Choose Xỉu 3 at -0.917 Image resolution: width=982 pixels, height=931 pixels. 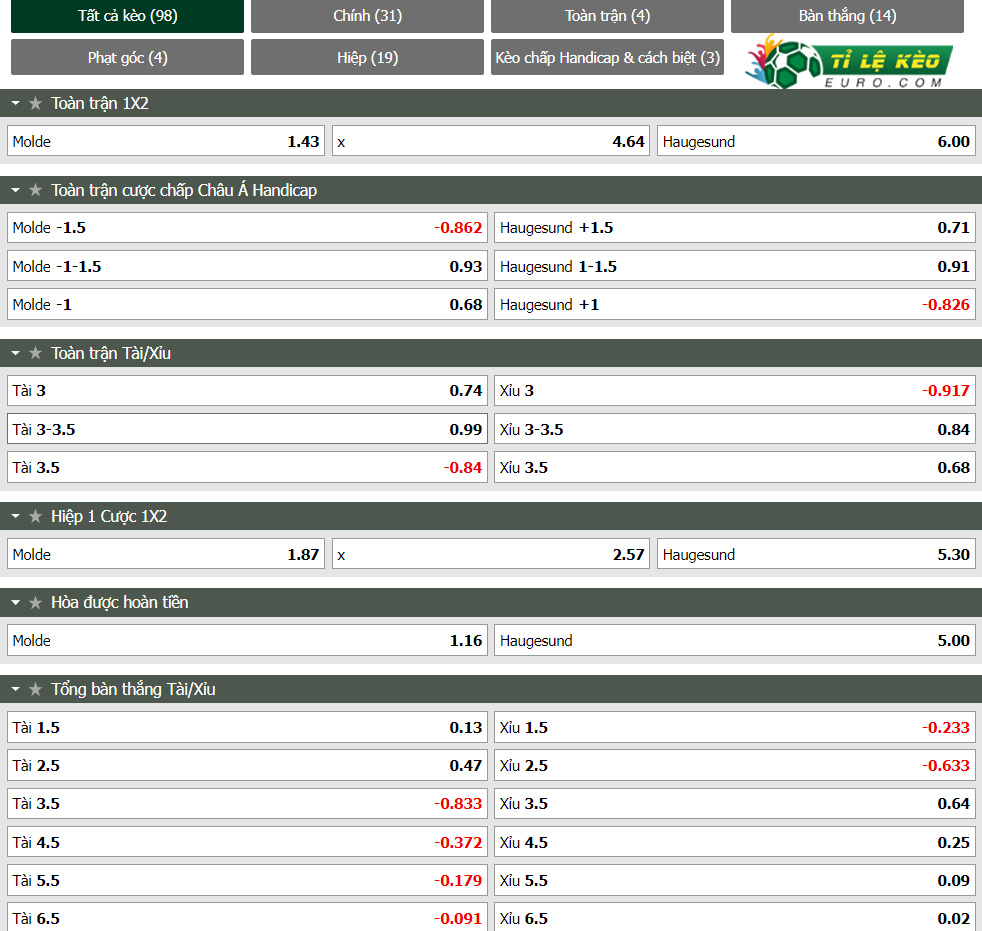pos(735,391)
